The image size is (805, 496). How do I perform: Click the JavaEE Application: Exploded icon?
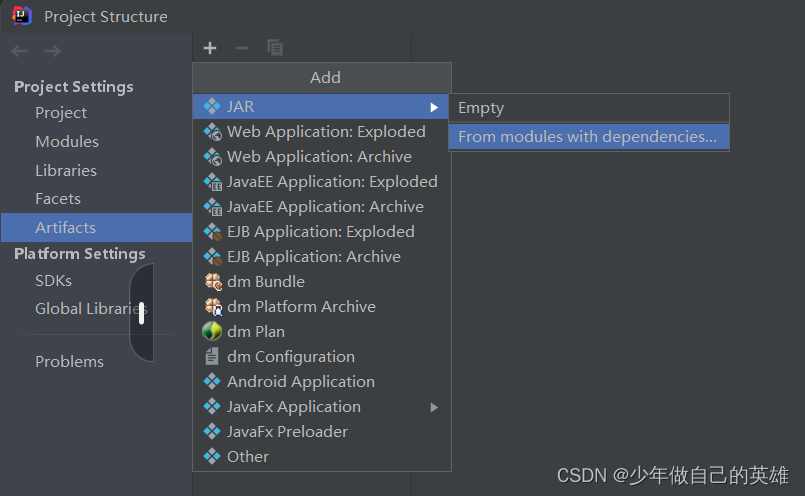pos(213,182)
